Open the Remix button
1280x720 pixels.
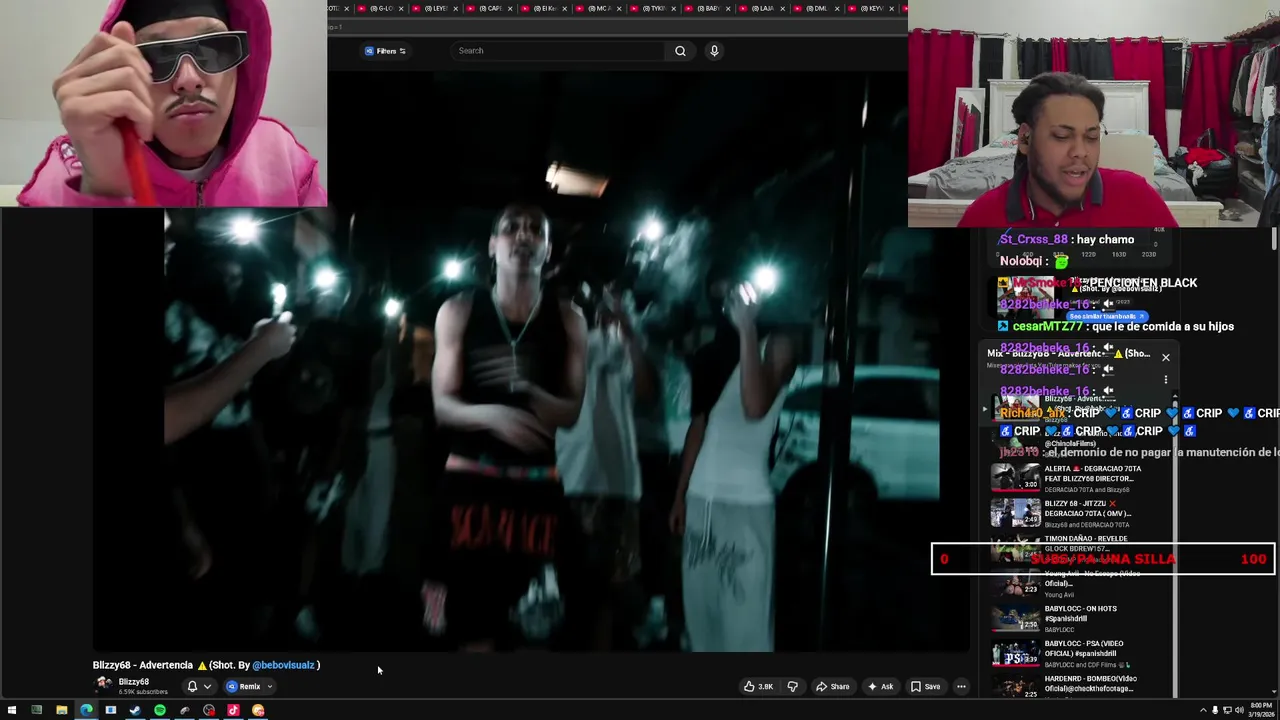[x=243, y=686]
